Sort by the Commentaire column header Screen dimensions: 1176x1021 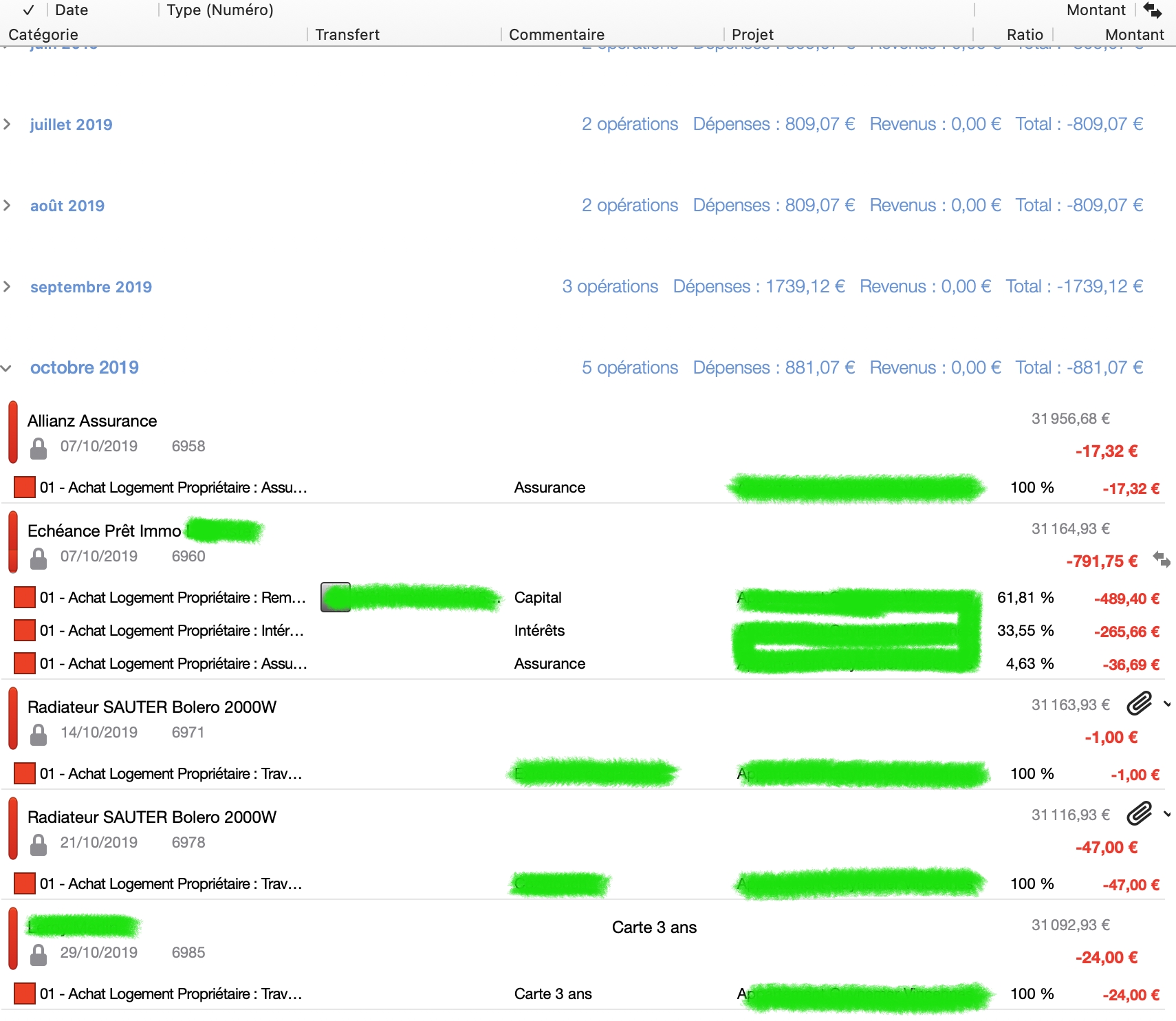click(556, 34)
